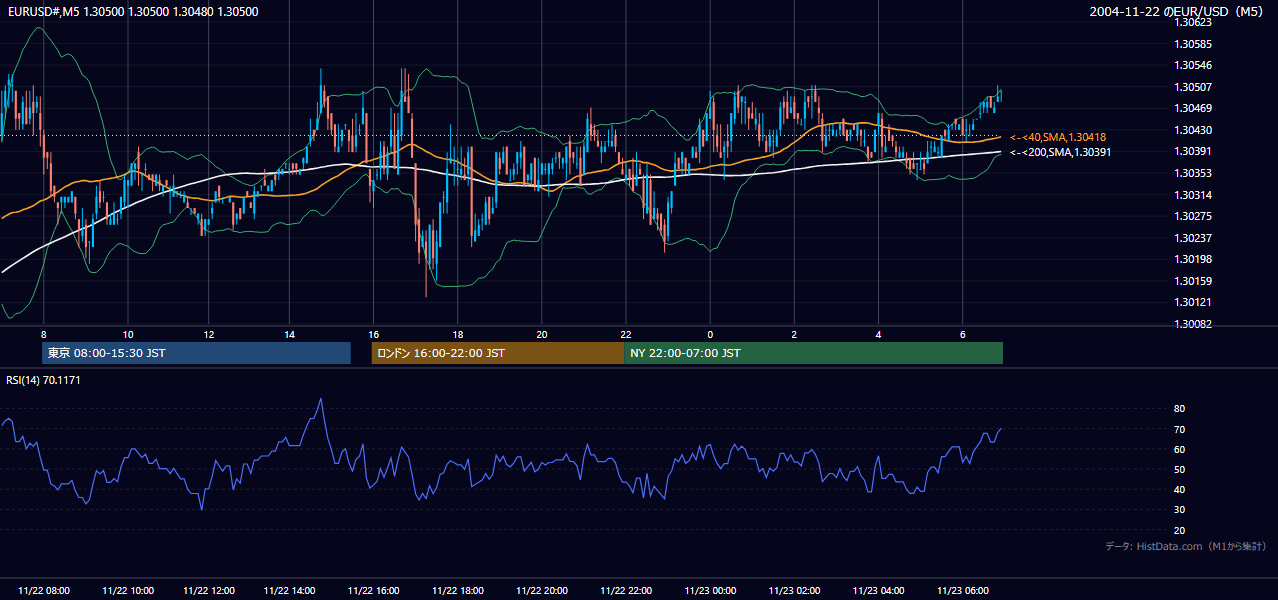This screenshot has width=1278, height=600.
Task: Click the RSI 40 level label
Action: coord(1179,489)
